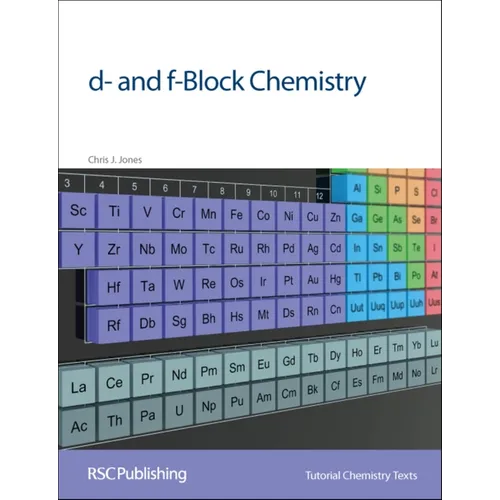The height and width of the screenshot is (500, 500).
Task: Click the Ru ruthenium tile
Action: (236, 249)
